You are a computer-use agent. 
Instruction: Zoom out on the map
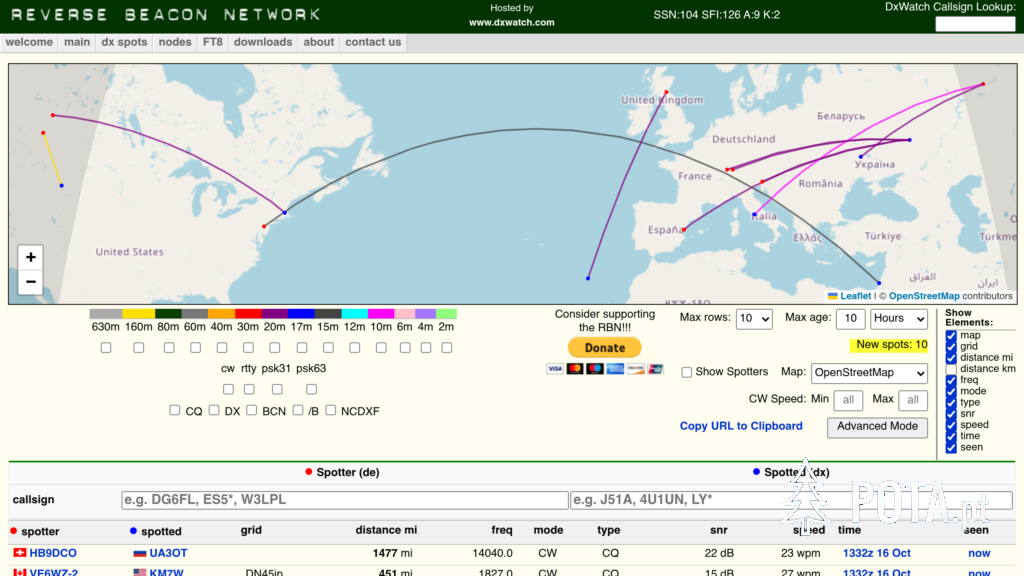30,282
